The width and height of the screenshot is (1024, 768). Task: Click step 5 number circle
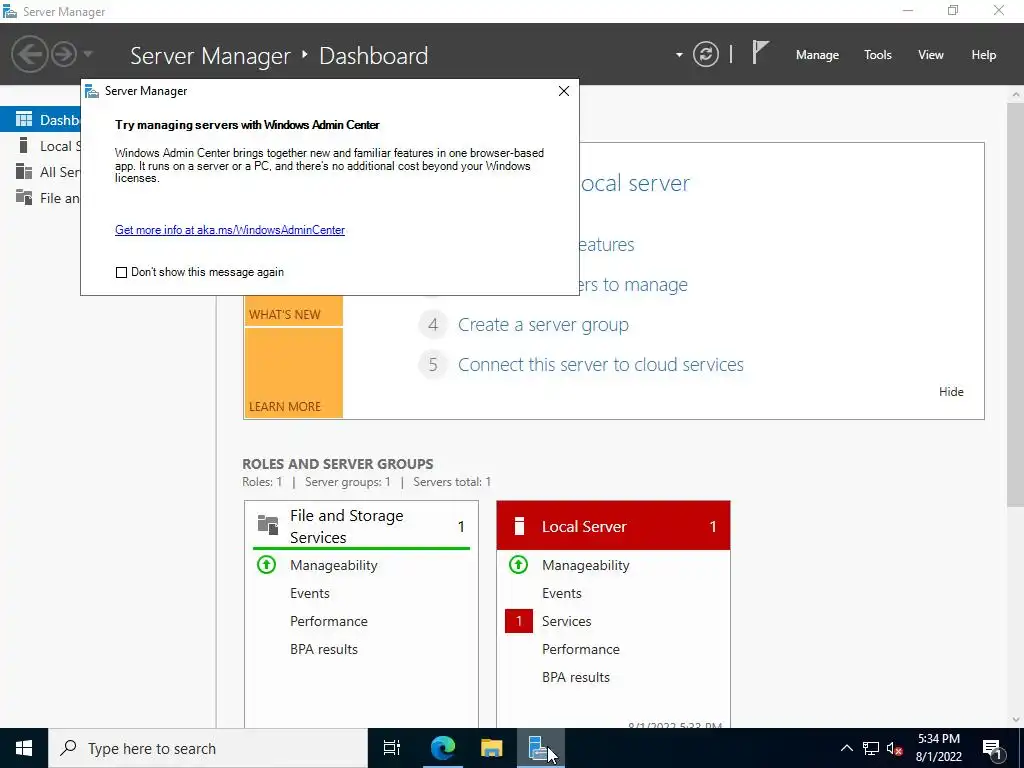tap(433, 364)
